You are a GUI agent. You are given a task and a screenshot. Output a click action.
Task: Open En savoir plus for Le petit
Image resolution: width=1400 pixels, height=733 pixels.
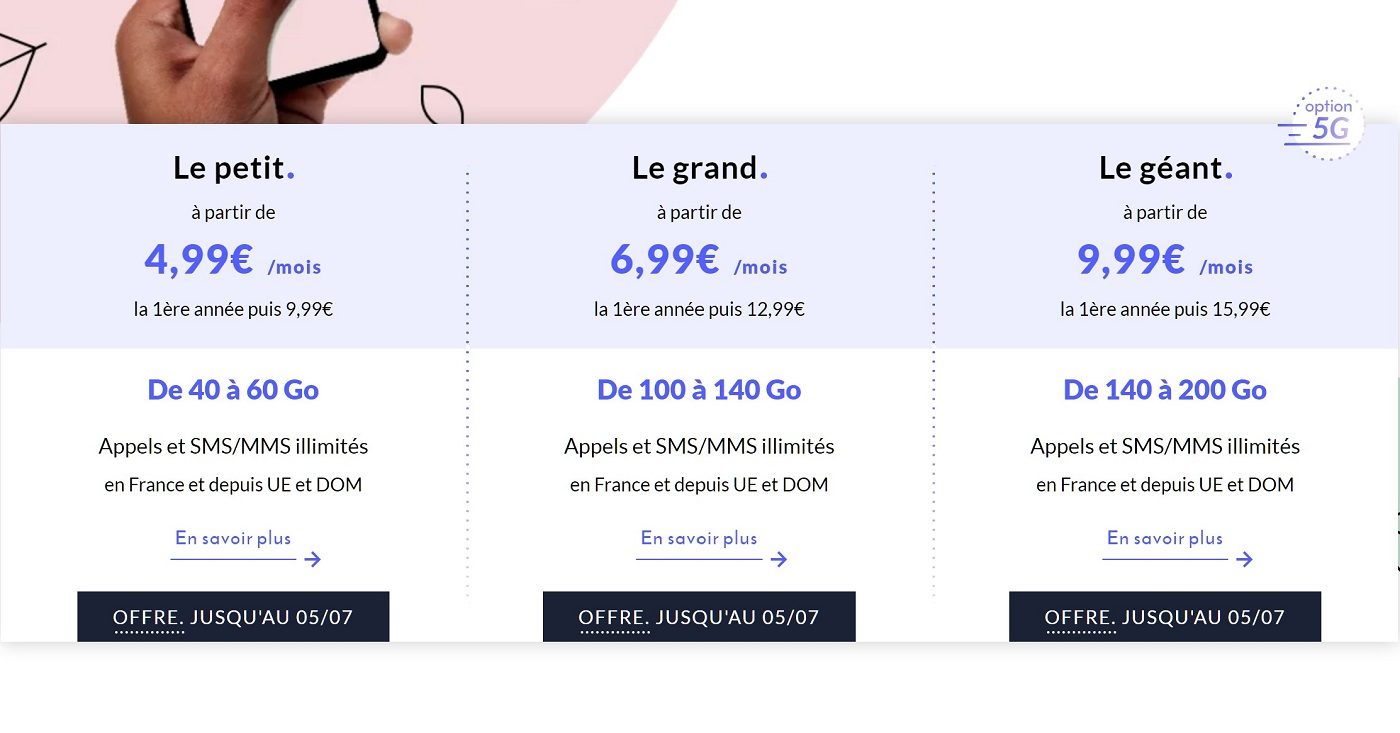click(233, 538)
